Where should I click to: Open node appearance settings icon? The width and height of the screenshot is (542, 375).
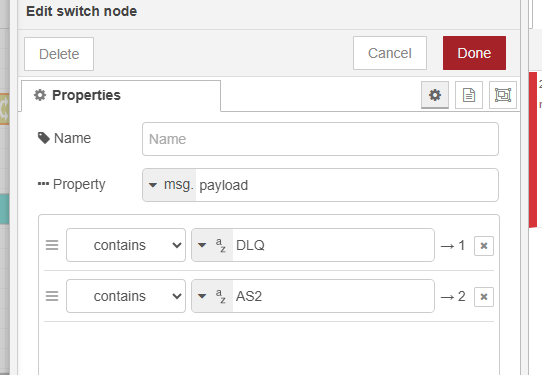503,95
